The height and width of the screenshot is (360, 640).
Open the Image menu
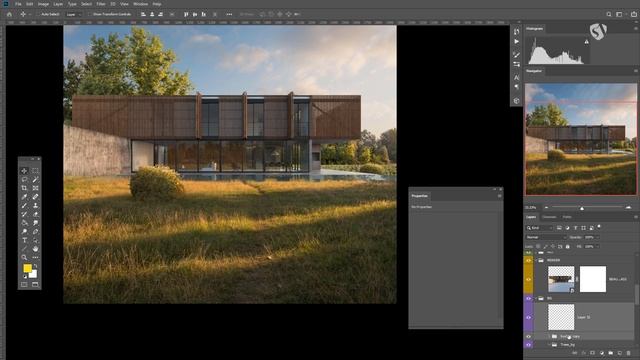tap(43, 4)
